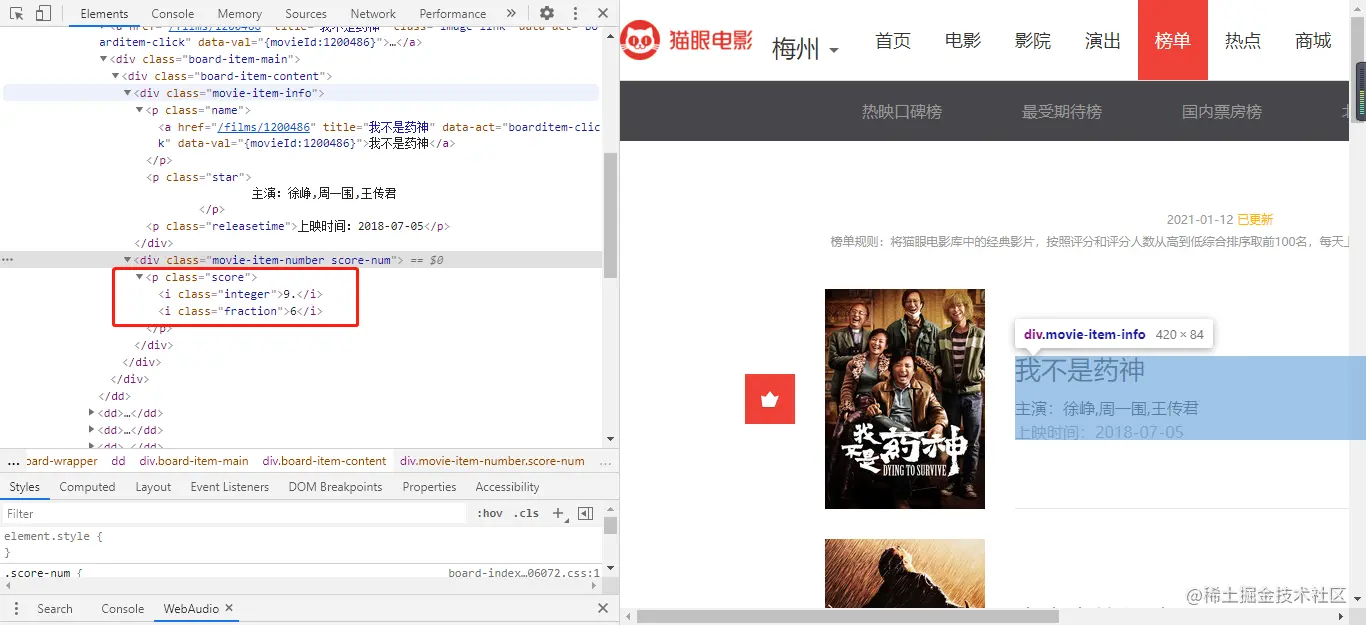Select the integer 9. DOM row
This screenshot has width=1366, height=625.
[240, 294]
